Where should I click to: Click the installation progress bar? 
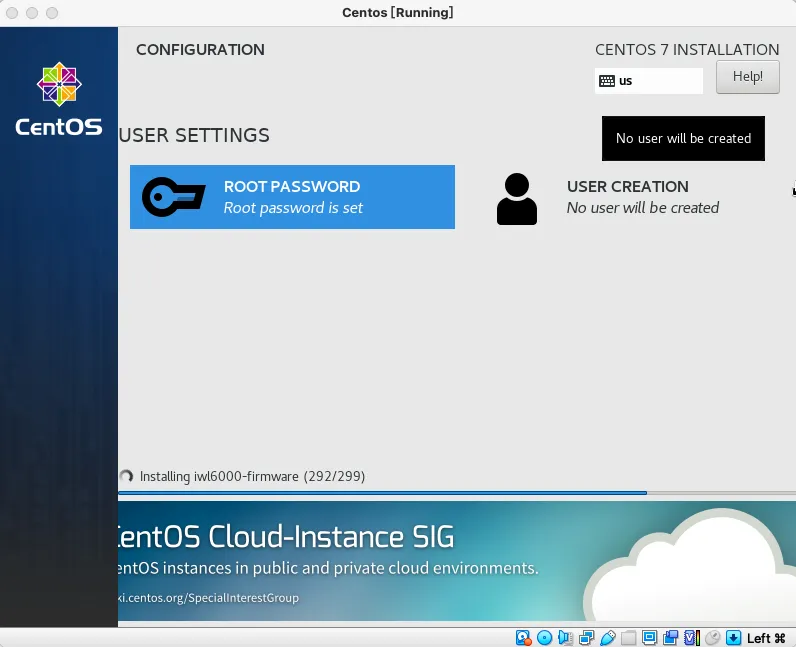[457, 493]
